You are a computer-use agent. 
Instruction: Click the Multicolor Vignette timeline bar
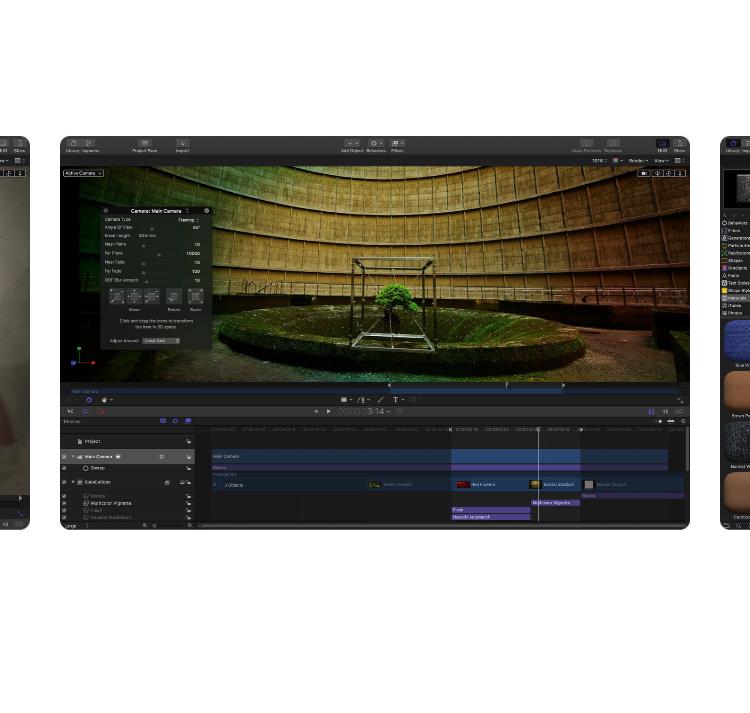555,503
